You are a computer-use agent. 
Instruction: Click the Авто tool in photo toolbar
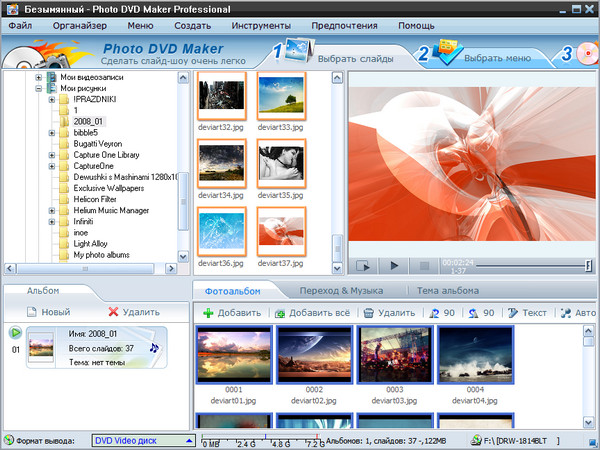[579, 313]
